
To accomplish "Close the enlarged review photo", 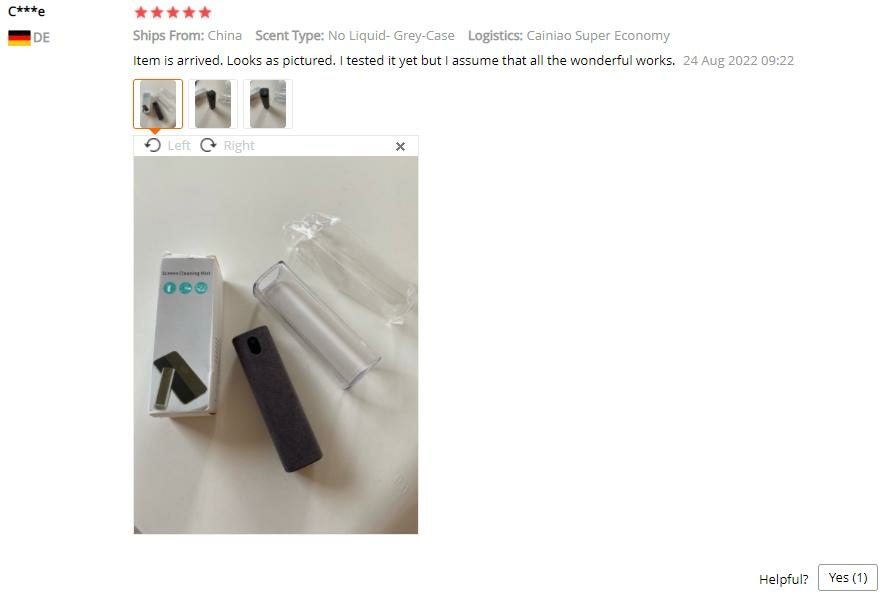I will [400, 147].
